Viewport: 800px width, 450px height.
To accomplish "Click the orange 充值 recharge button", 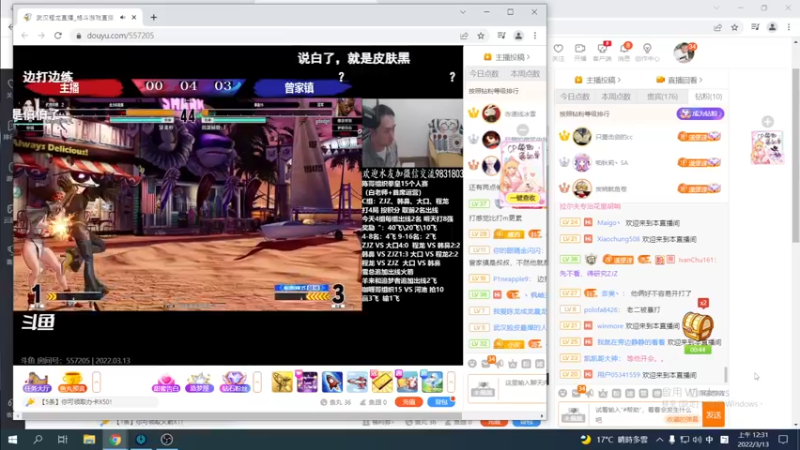I will 409,402.
